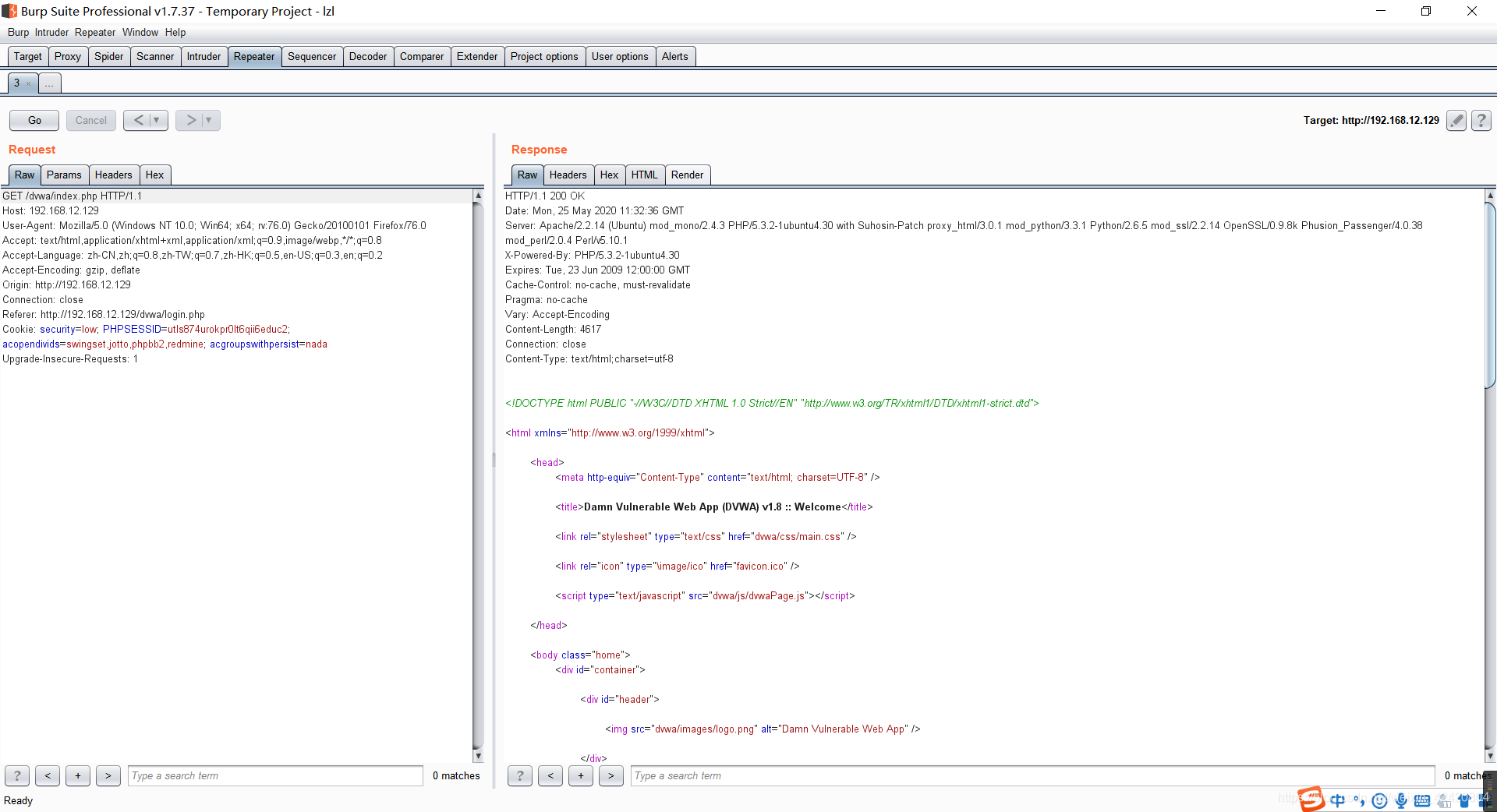Select the request Raw tab

tap(24, 175)
